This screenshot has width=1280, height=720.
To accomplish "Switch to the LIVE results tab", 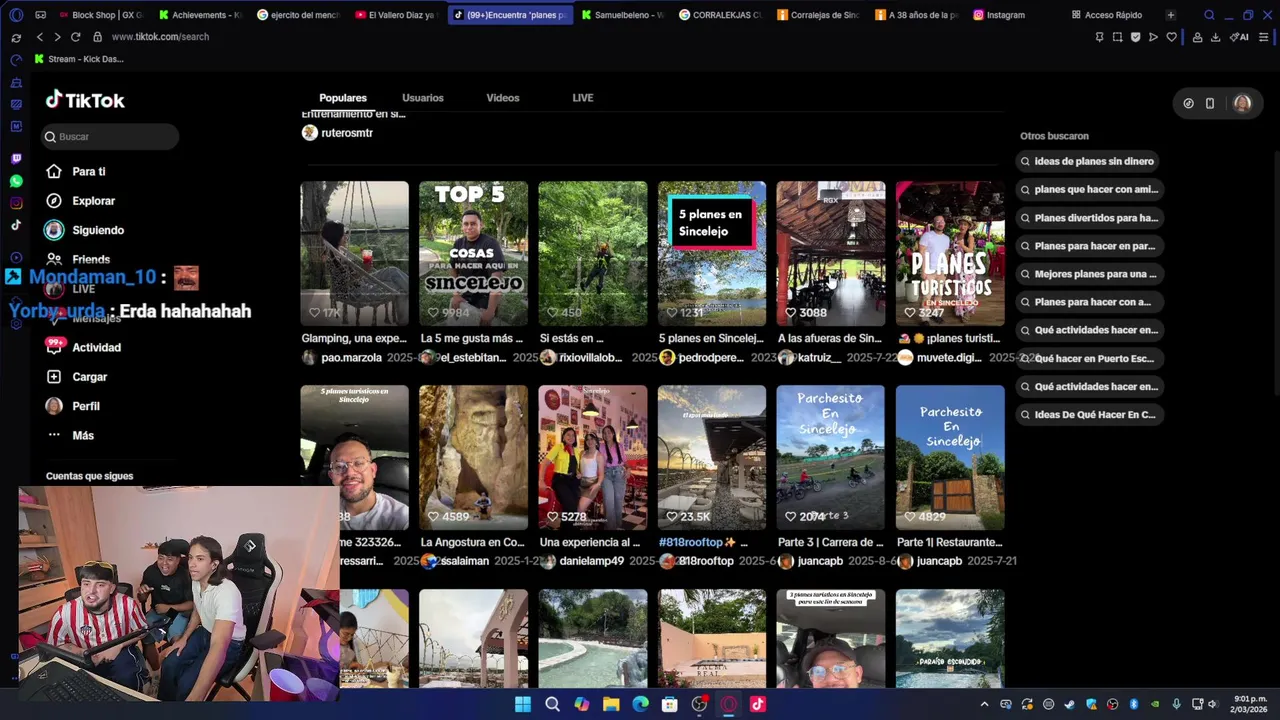I will 583,98.
